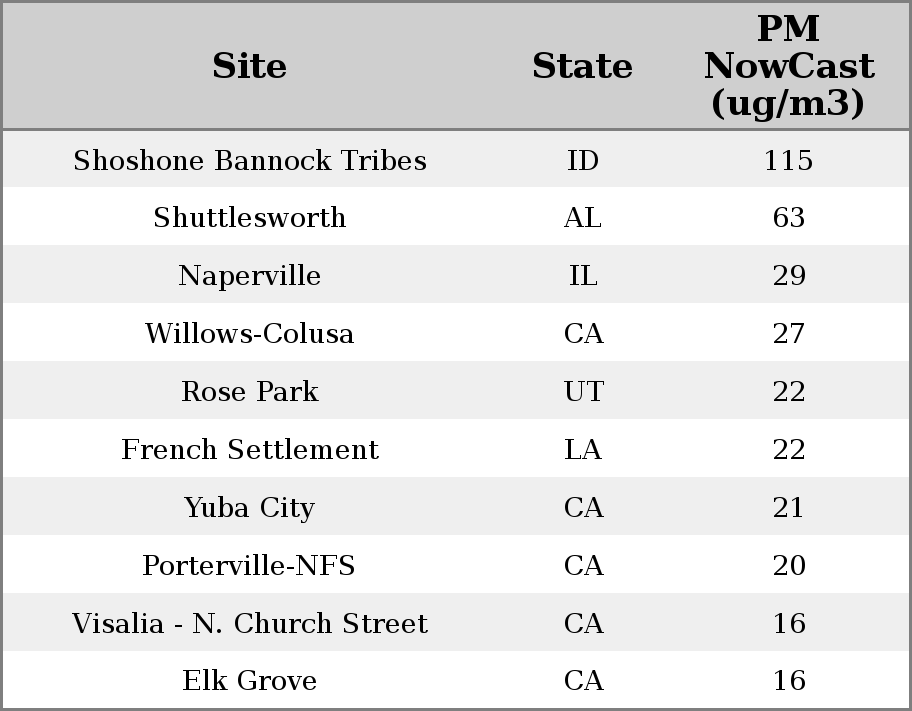Click the 115 PM NowCast value
This screenshot has height=711, width=912.
click(x=788, y=161)
